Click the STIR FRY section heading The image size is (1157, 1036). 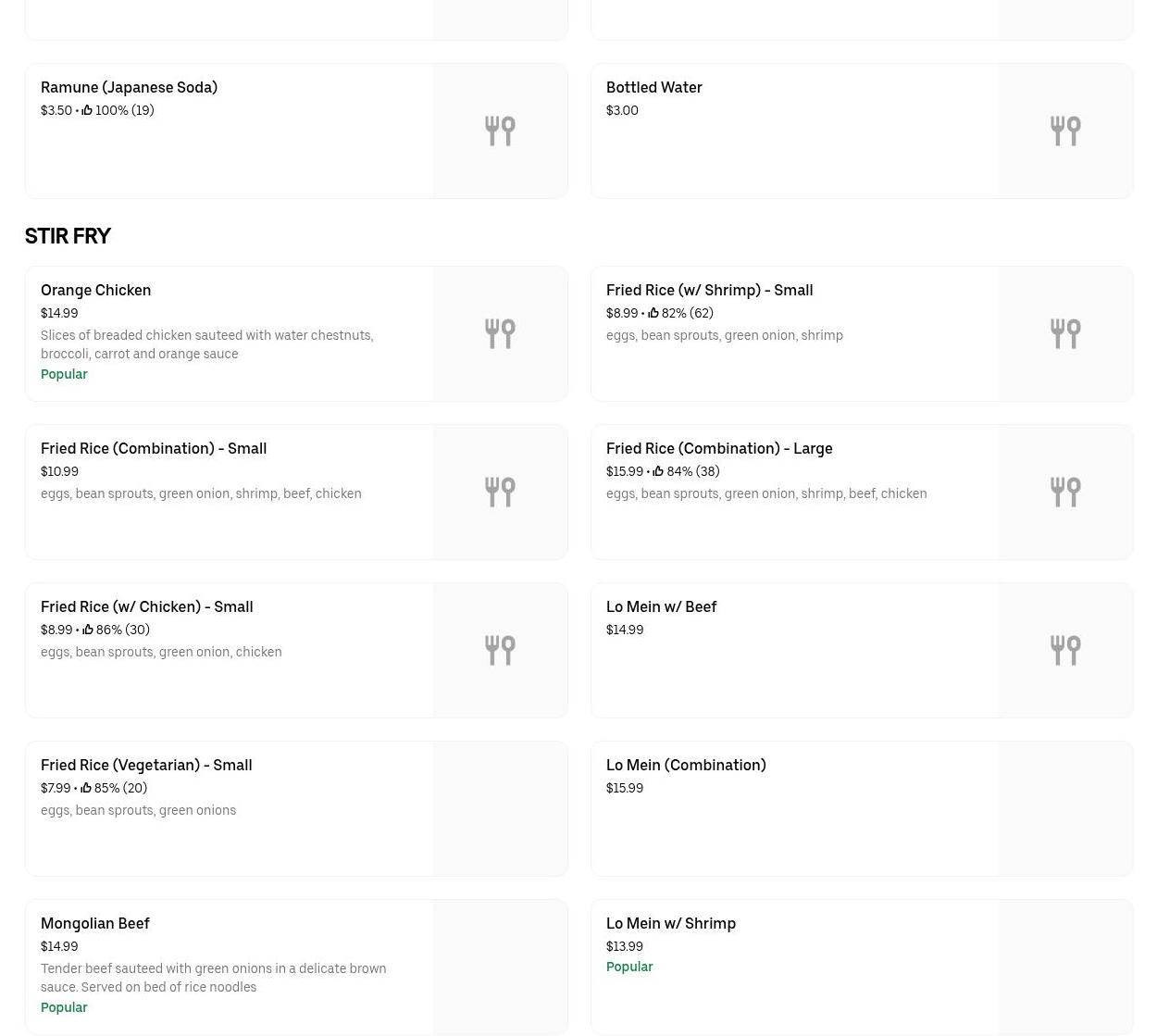[x=68, y=236]
